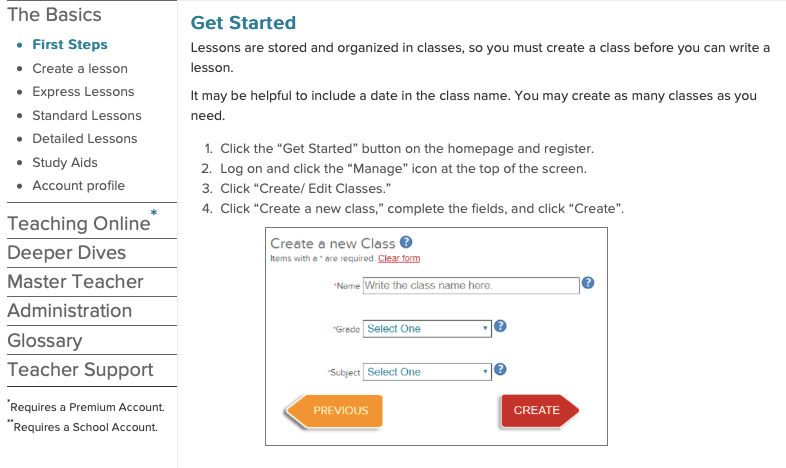Click help icon beside Create a new Class title
Viewport: 786px width, 468px height.
(406, 243)
